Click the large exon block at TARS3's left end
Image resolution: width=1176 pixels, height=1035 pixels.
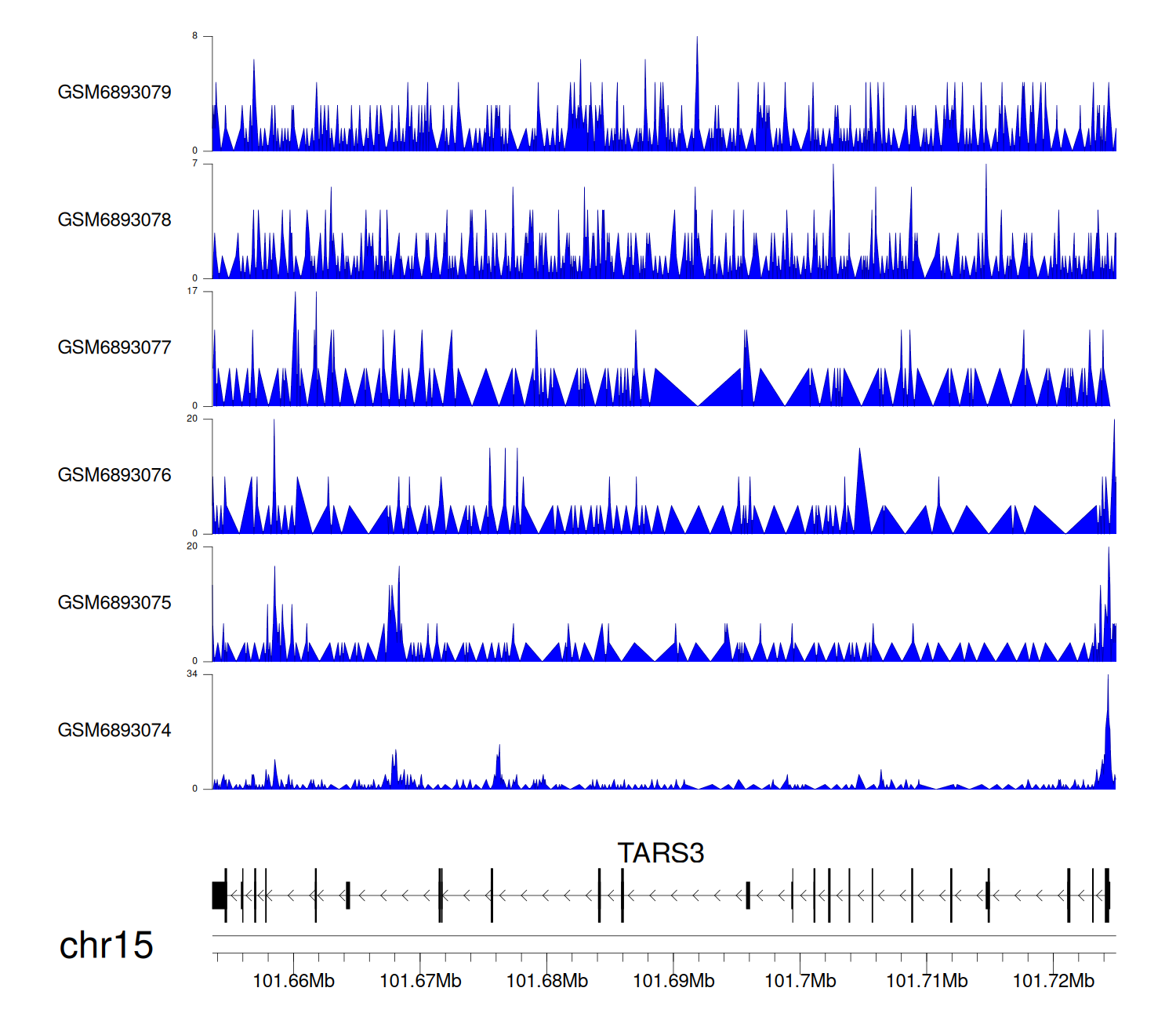coord(219,895)
